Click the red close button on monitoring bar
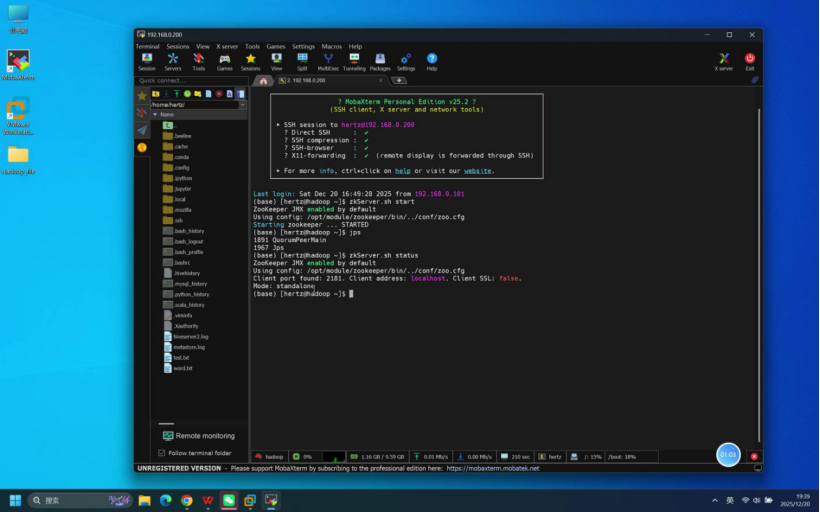 754,457
